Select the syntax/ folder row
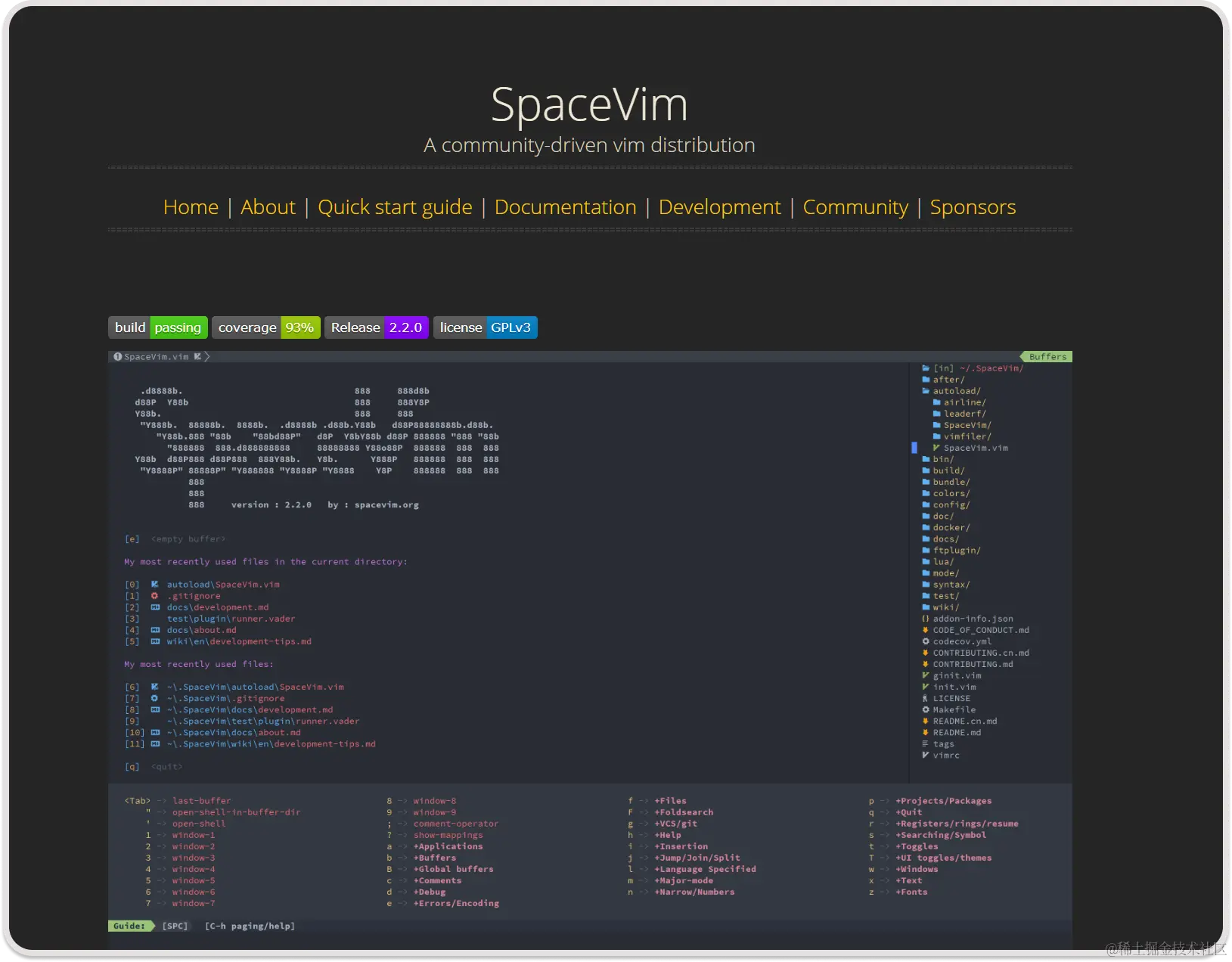 pyautogui.click(x=945, y=585)
